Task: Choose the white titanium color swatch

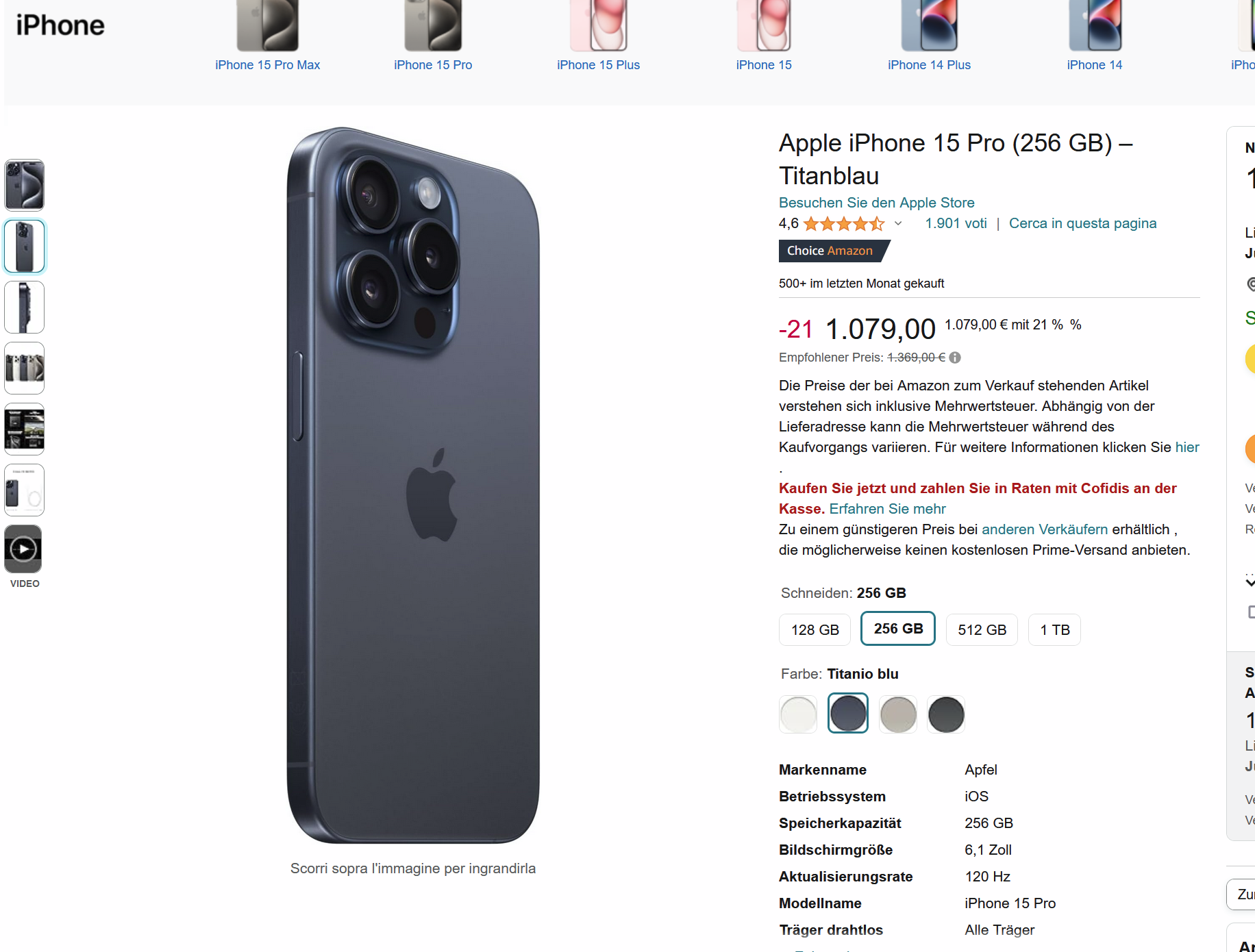Action: click(x=798, y=714)
